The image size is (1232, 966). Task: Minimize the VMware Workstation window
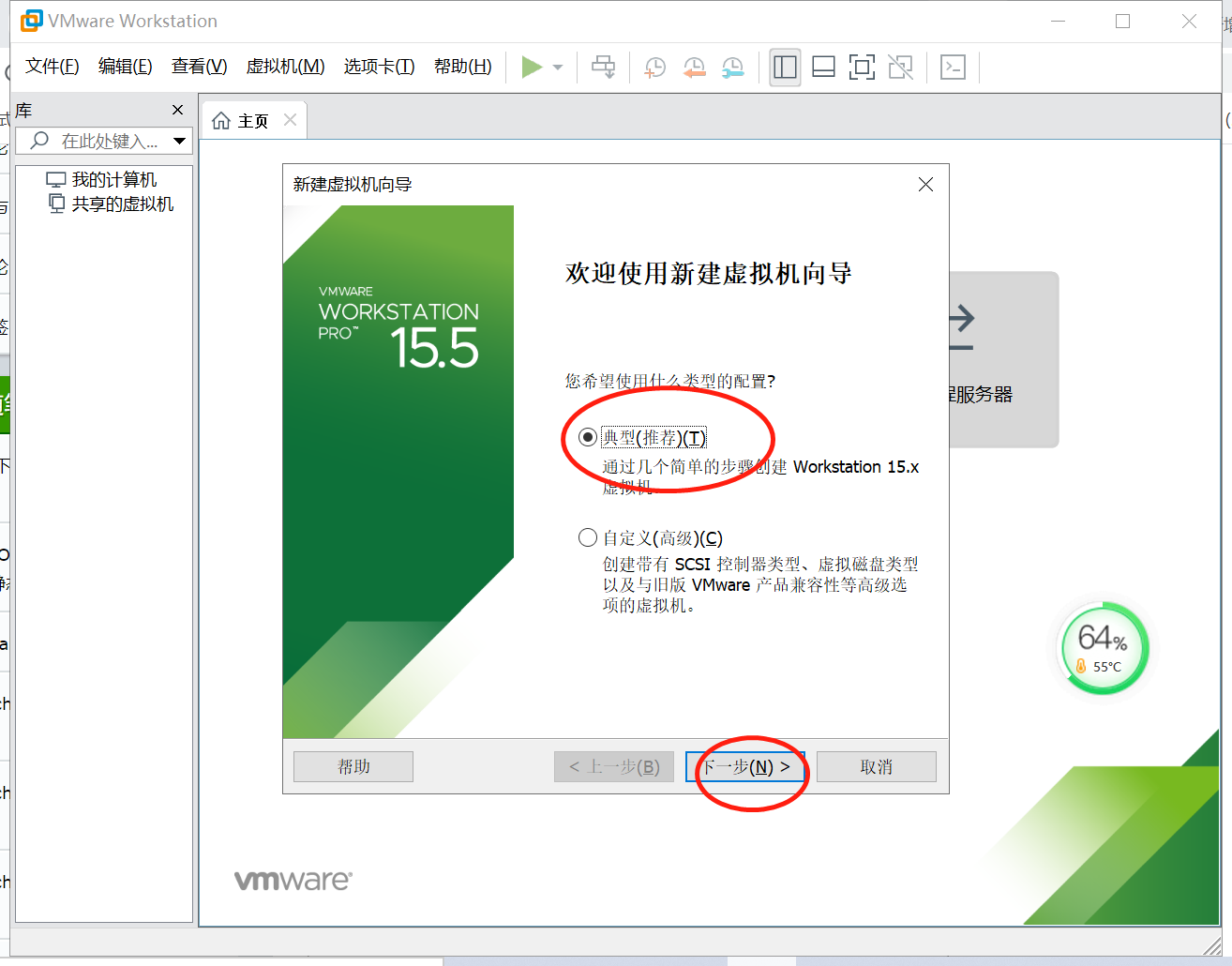click(1059, 21)
